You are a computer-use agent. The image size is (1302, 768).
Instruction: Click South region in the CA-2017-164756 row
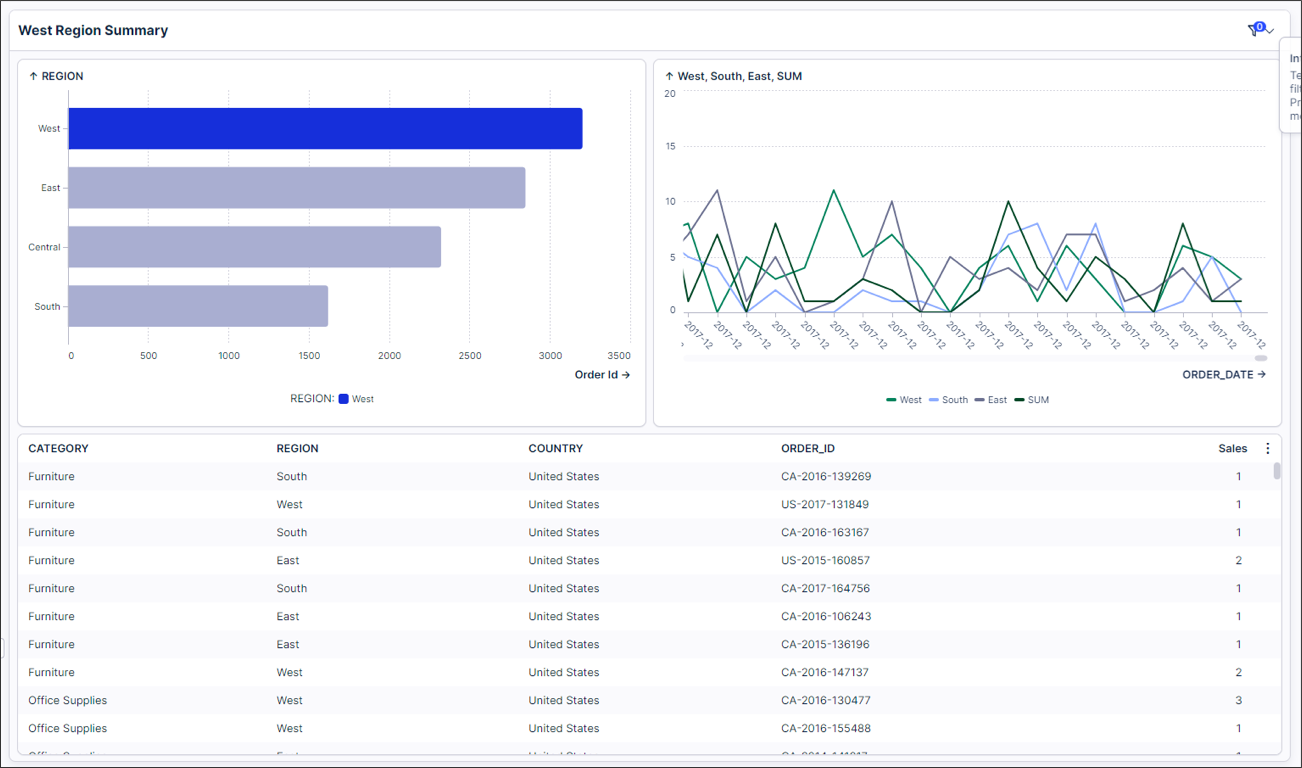click(x=292, y=589)
